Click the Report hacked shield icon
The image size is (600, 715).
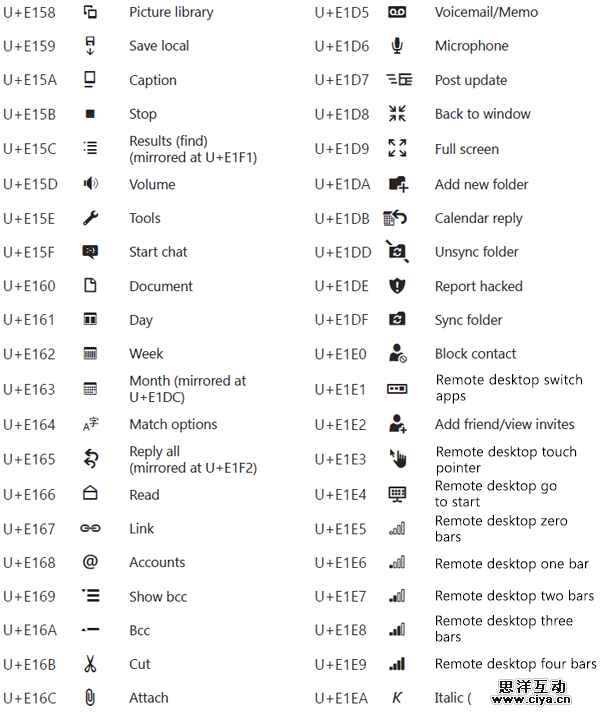click(x=397, y=286)
